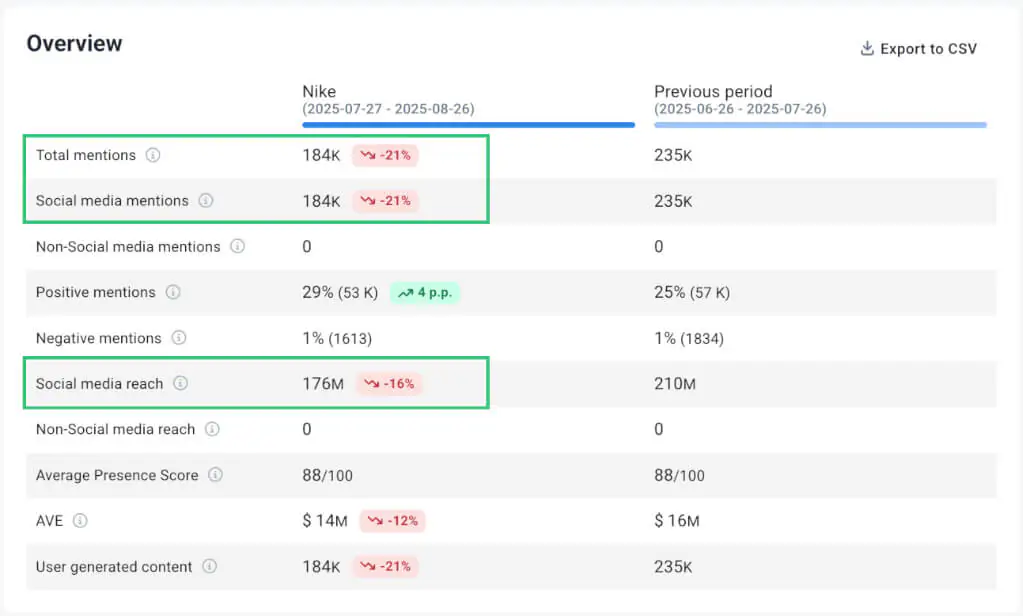1023x616 pixels.
Task: Click the 184K User generated content value
Action: 321,566
